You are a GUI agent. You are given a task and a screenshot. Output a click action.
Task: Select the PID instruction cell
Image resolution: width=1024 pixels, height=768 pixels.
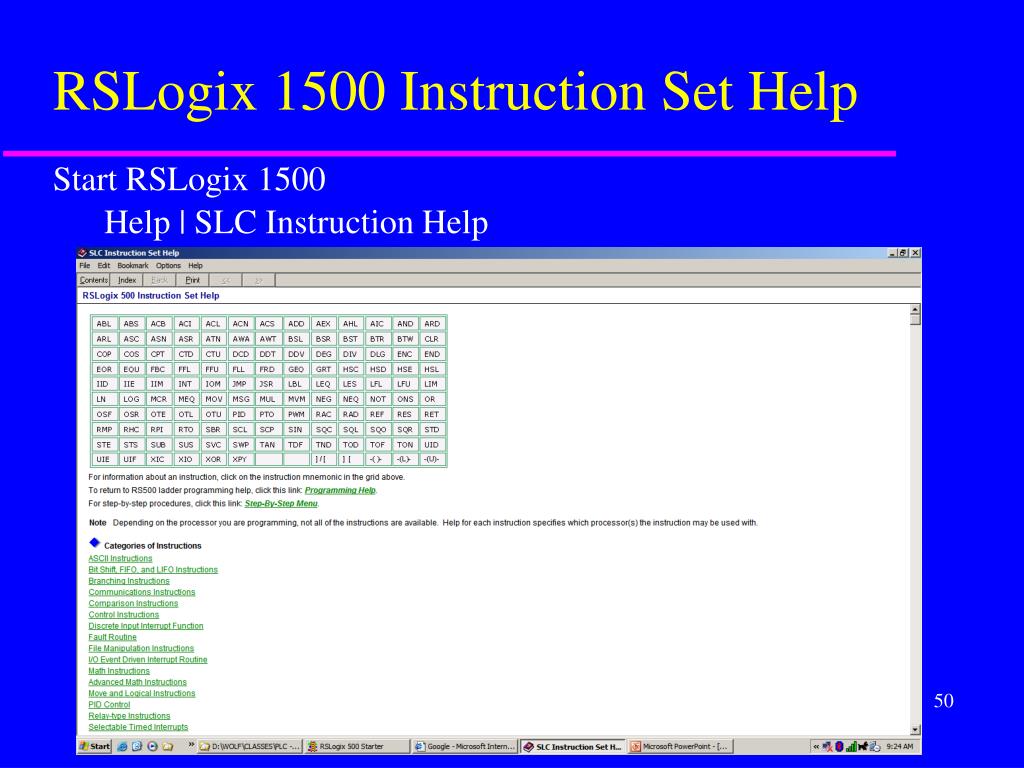point(240,414)
